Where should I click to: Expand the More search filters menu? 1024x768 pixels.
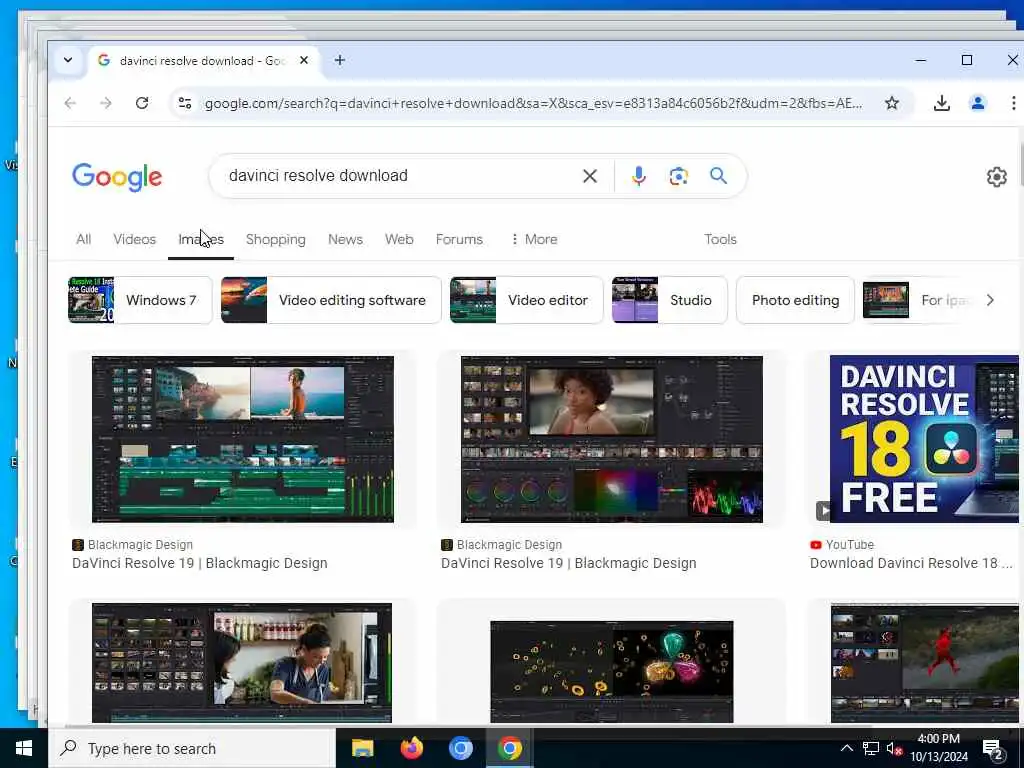534,239
